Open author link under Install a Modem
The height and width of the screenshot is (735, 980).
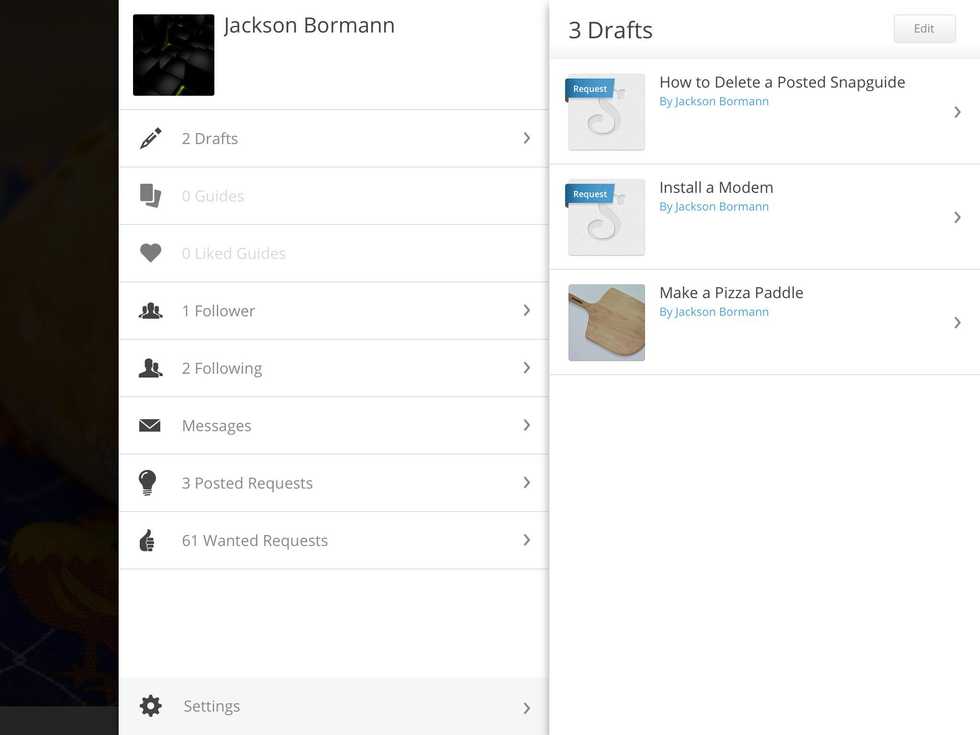click(713, 207)
